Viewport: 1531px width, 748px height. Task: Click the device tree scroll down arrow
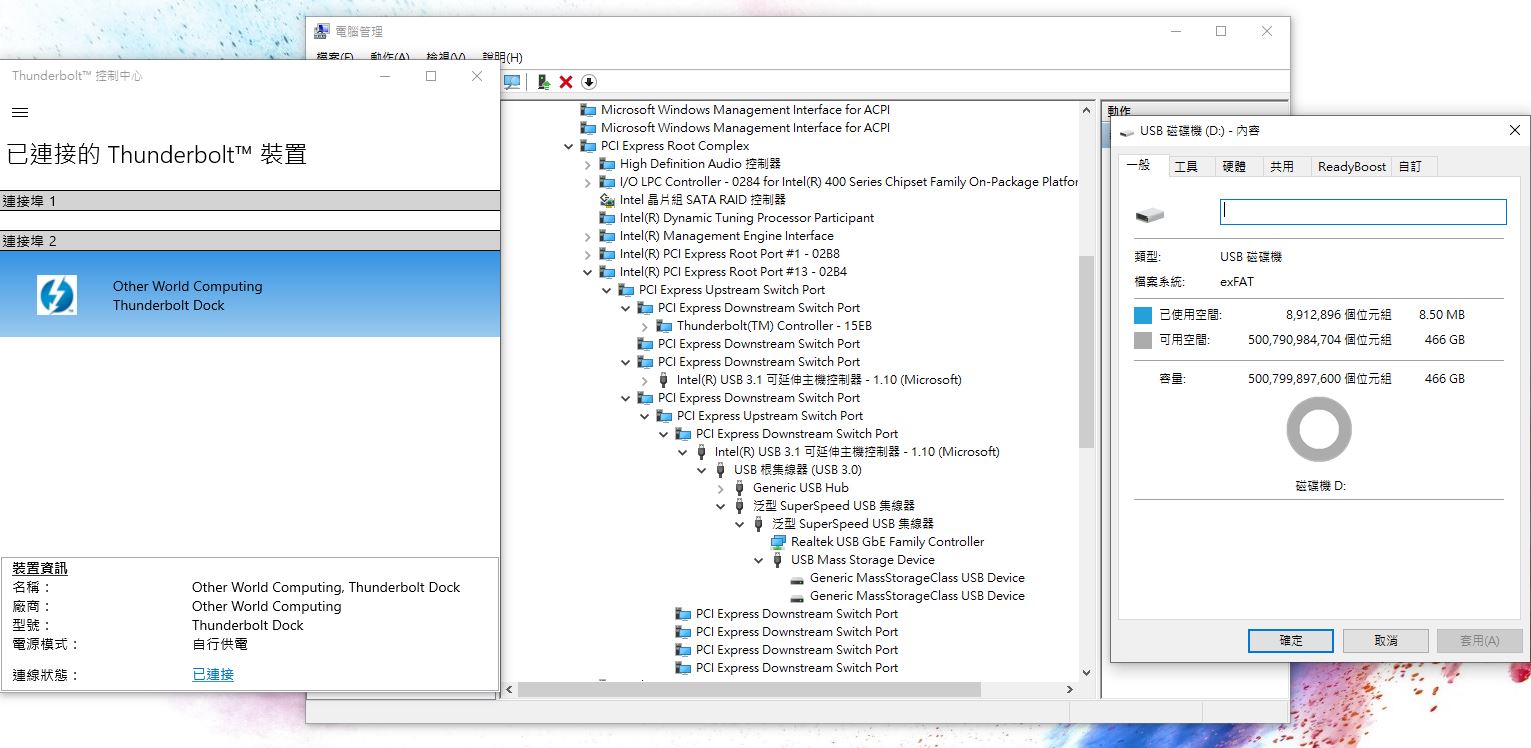point(1086,673)
